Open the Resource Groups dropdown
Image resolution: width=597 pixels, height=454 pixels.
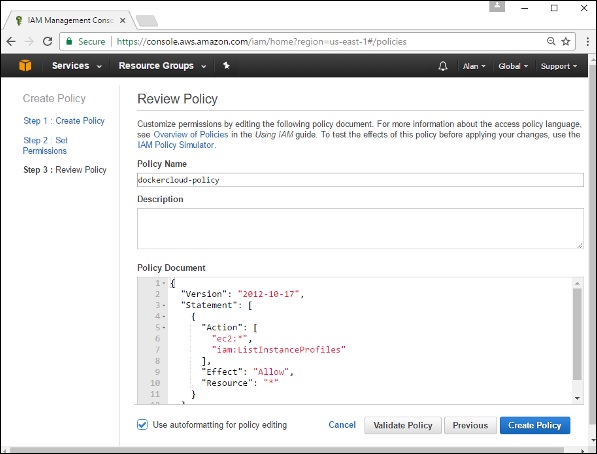[162, 66]
